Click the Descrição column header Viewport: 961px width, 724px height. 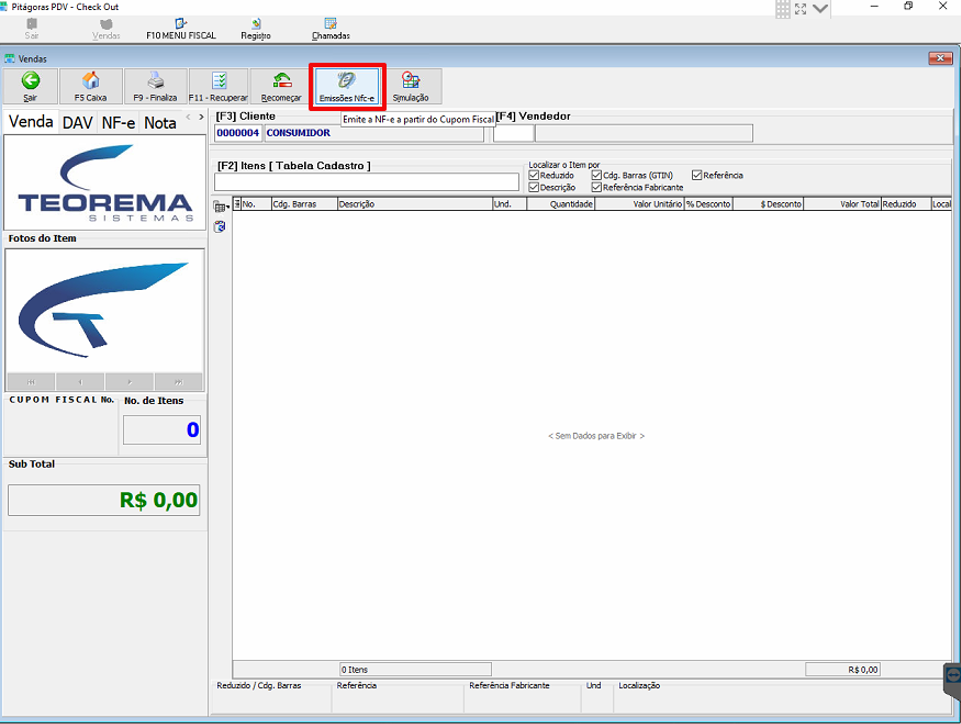pyautogui.click(x=415, y=204)
